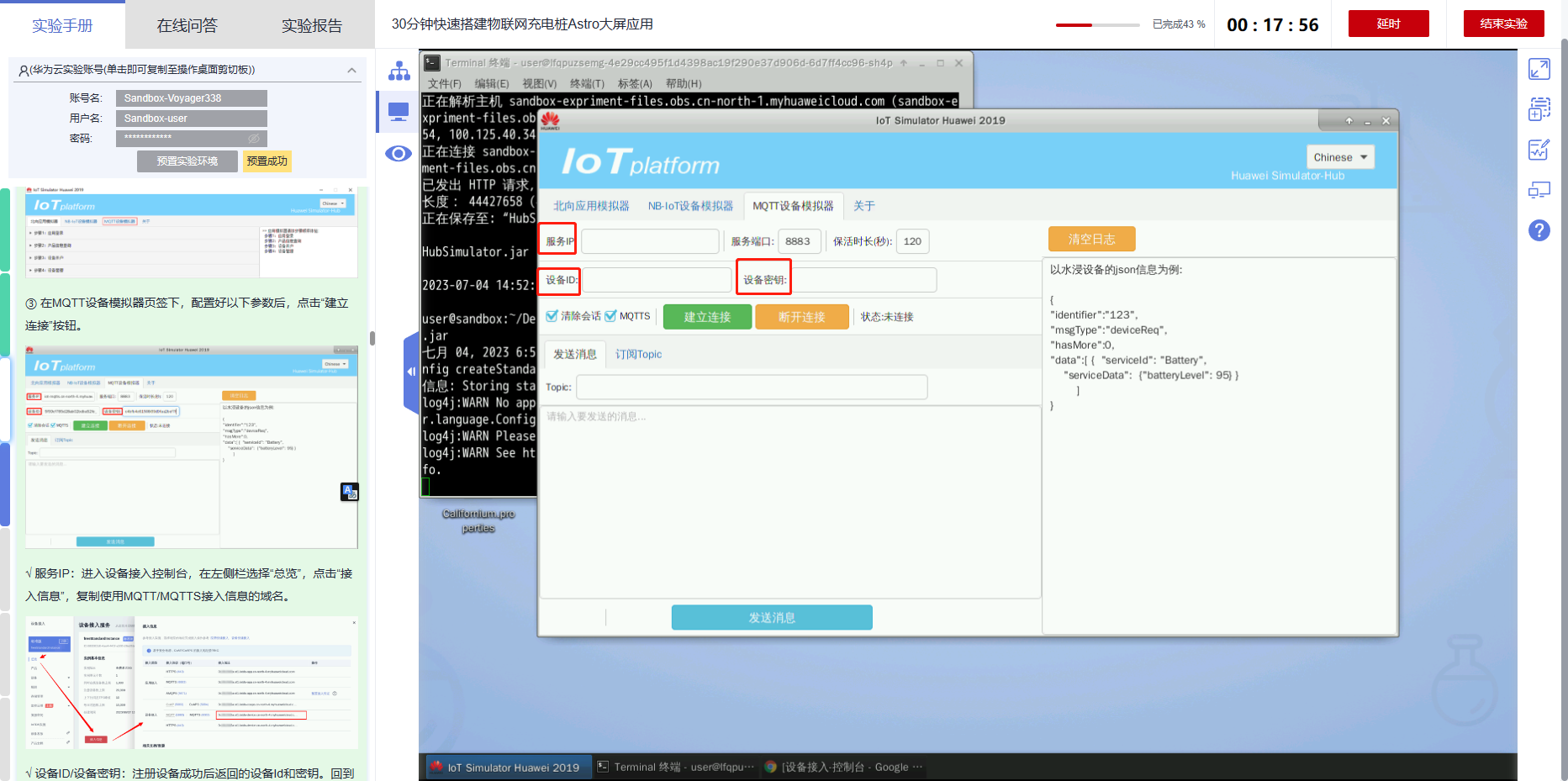
Task: Open the 实验报告 tab
Action: [x=312, y=25]
